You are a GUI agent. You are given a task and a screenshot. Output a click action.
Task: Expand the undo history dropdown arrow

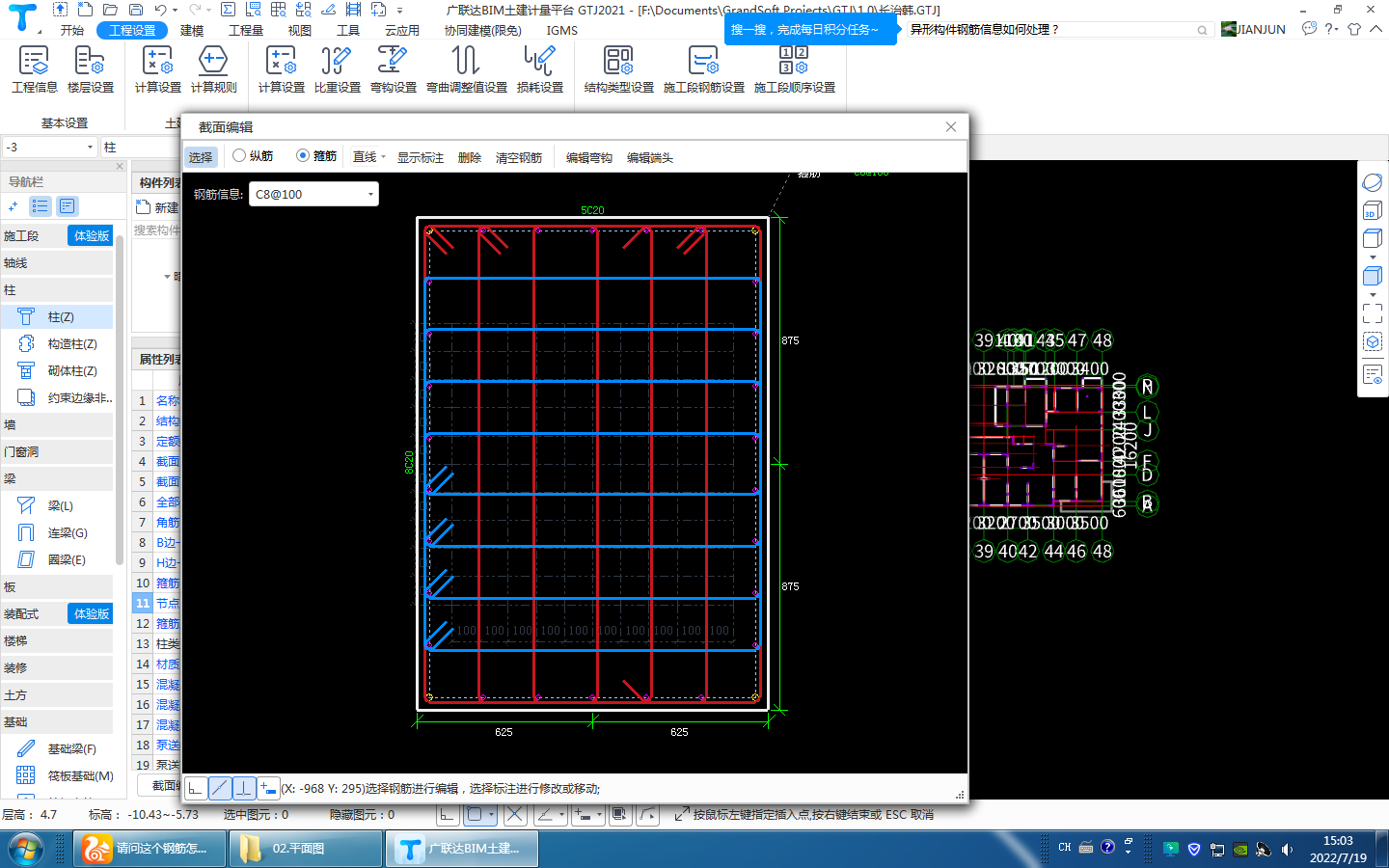[x=175, y=10]
